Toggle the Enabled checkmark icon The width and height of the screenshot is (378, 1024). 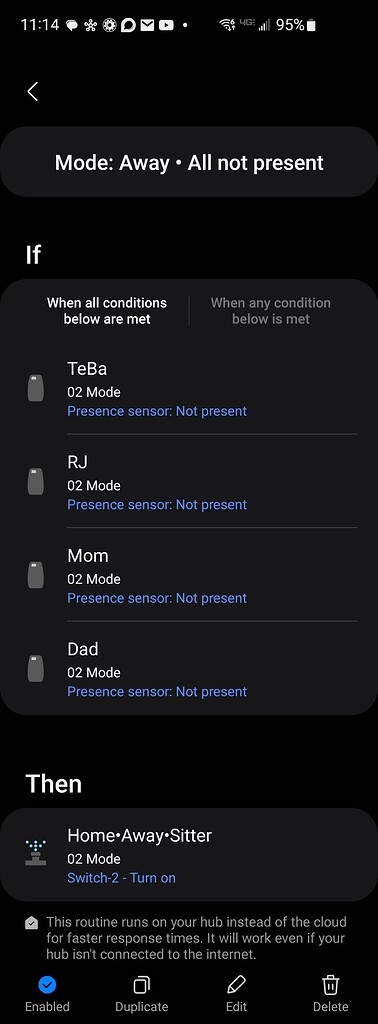(47, 984)
